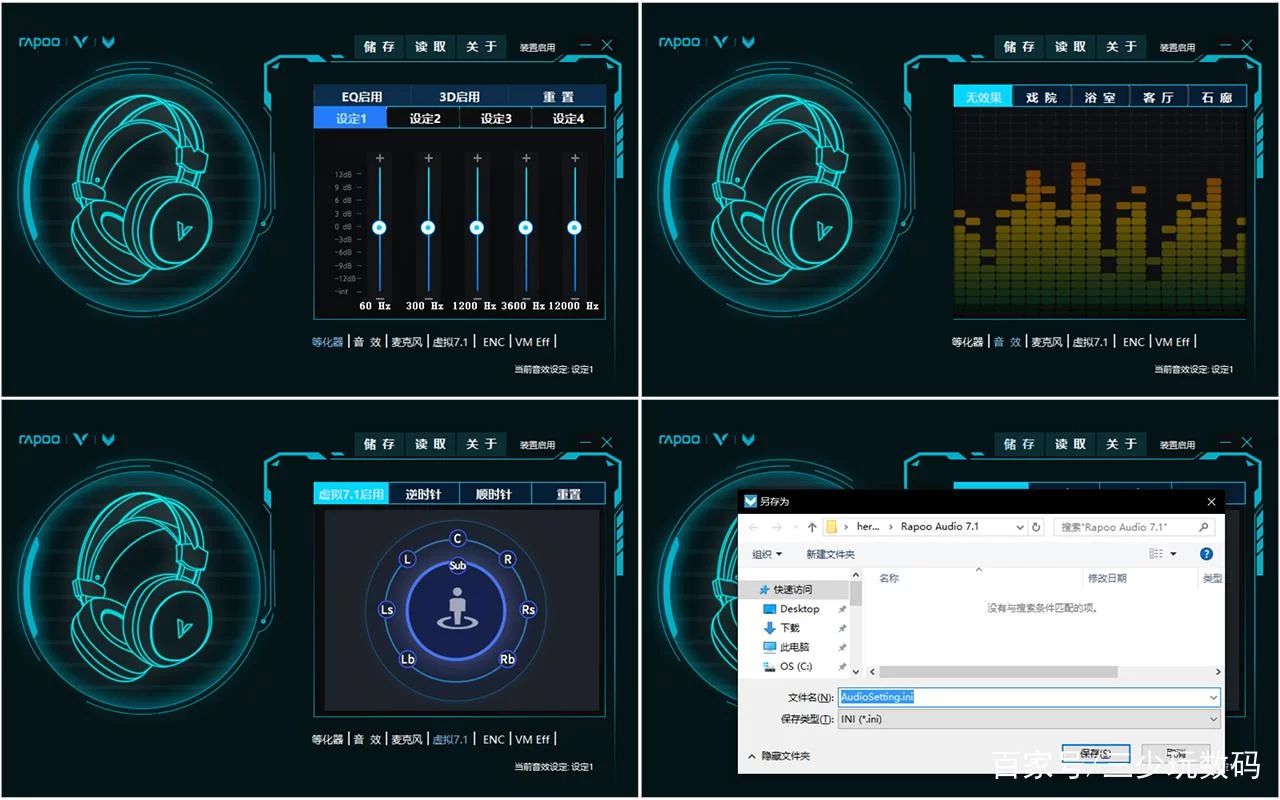1280x800 pixels.
Task: Toggle EQ启用 in the equalizer window
Action: 362,97
